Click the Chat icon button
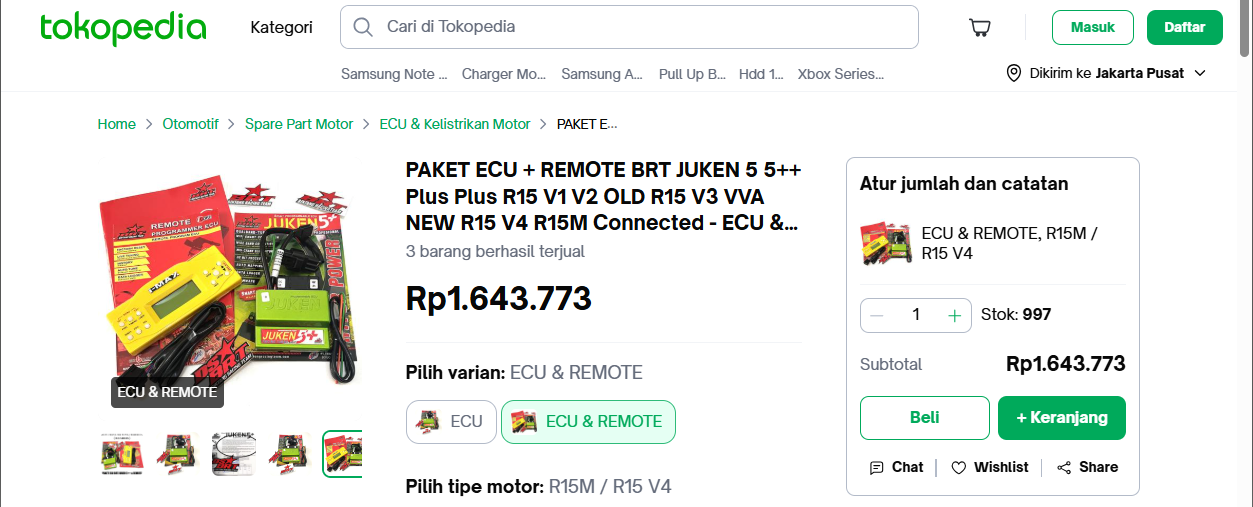1253x507 pixels. click(897, 467)
